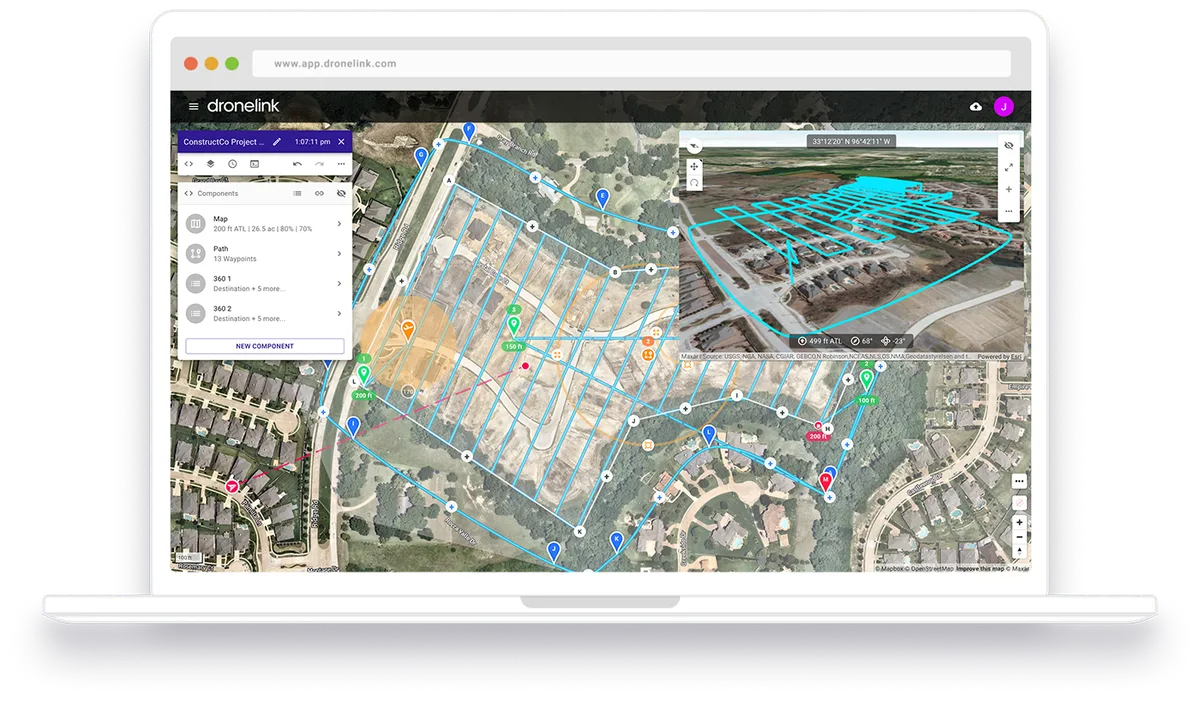Image resolution: width=1200 pixels, height=712 pixels.
Task: Zoom out on the main map
Action: (1019, 537)
